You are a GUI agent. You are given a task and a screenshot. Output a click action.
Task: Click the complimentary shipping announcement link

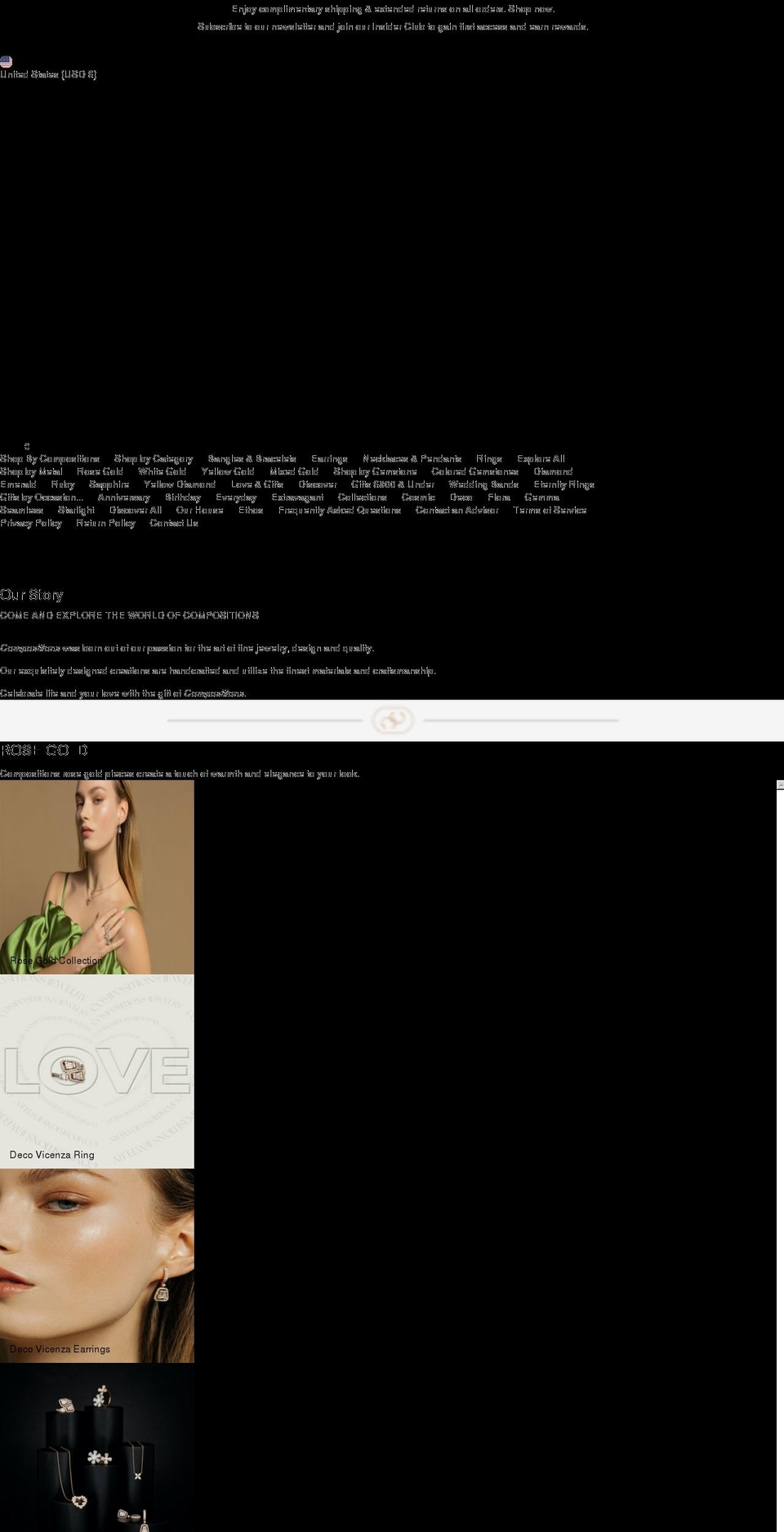click(x=393, y=9)
